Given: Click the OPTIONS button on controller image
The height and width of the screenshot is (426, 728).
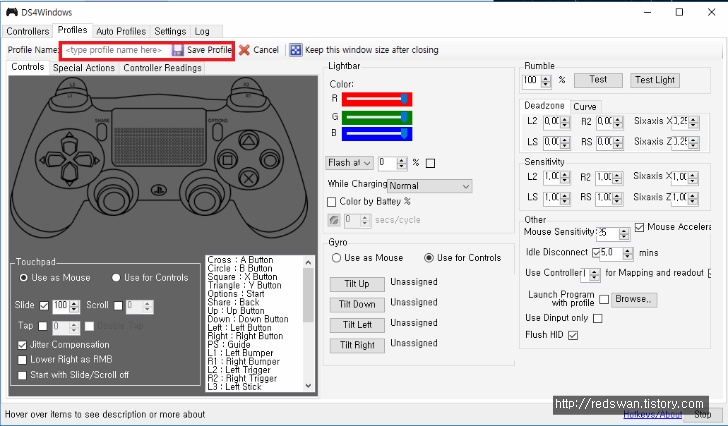Looking at the screenshot, I should [x=217, y=132].
